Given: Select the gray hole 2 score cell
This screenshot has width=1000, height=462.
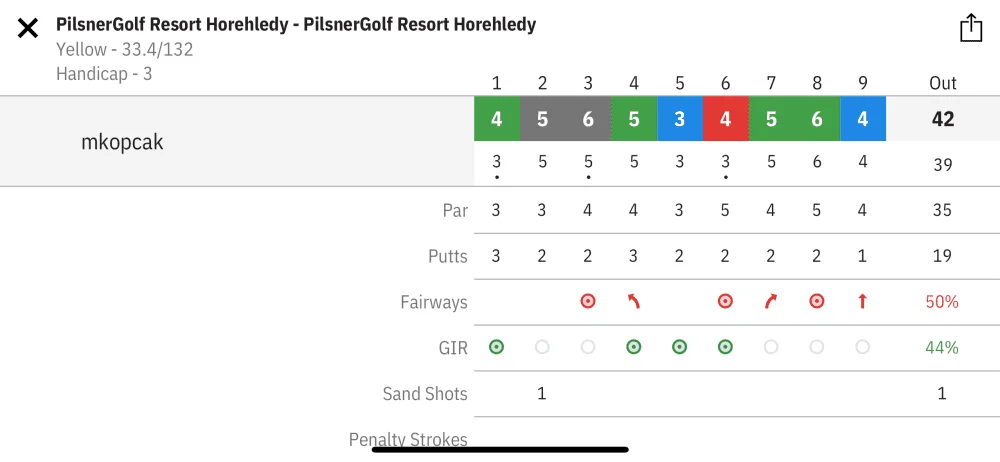Looking at the screenshot, I should point(543,119).
